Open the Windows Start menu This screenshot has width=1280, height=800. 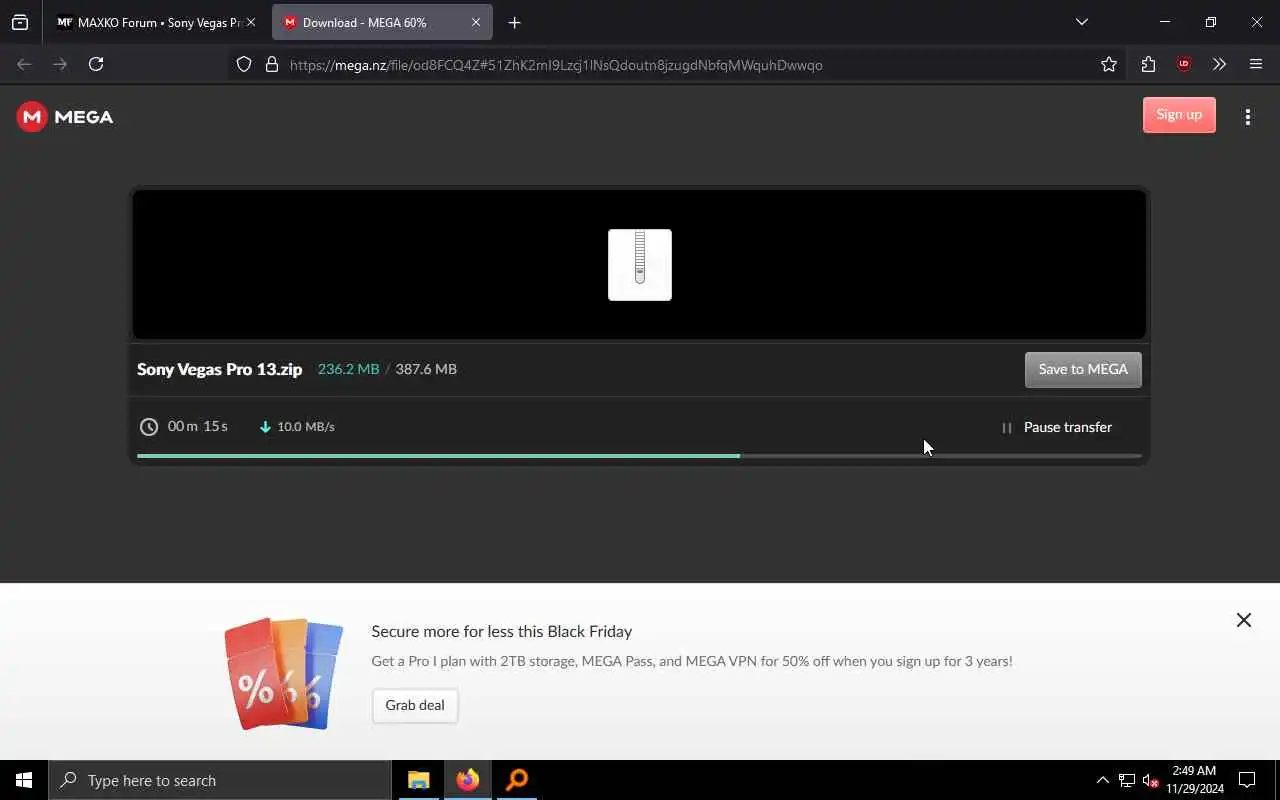[x=24, y=780]
